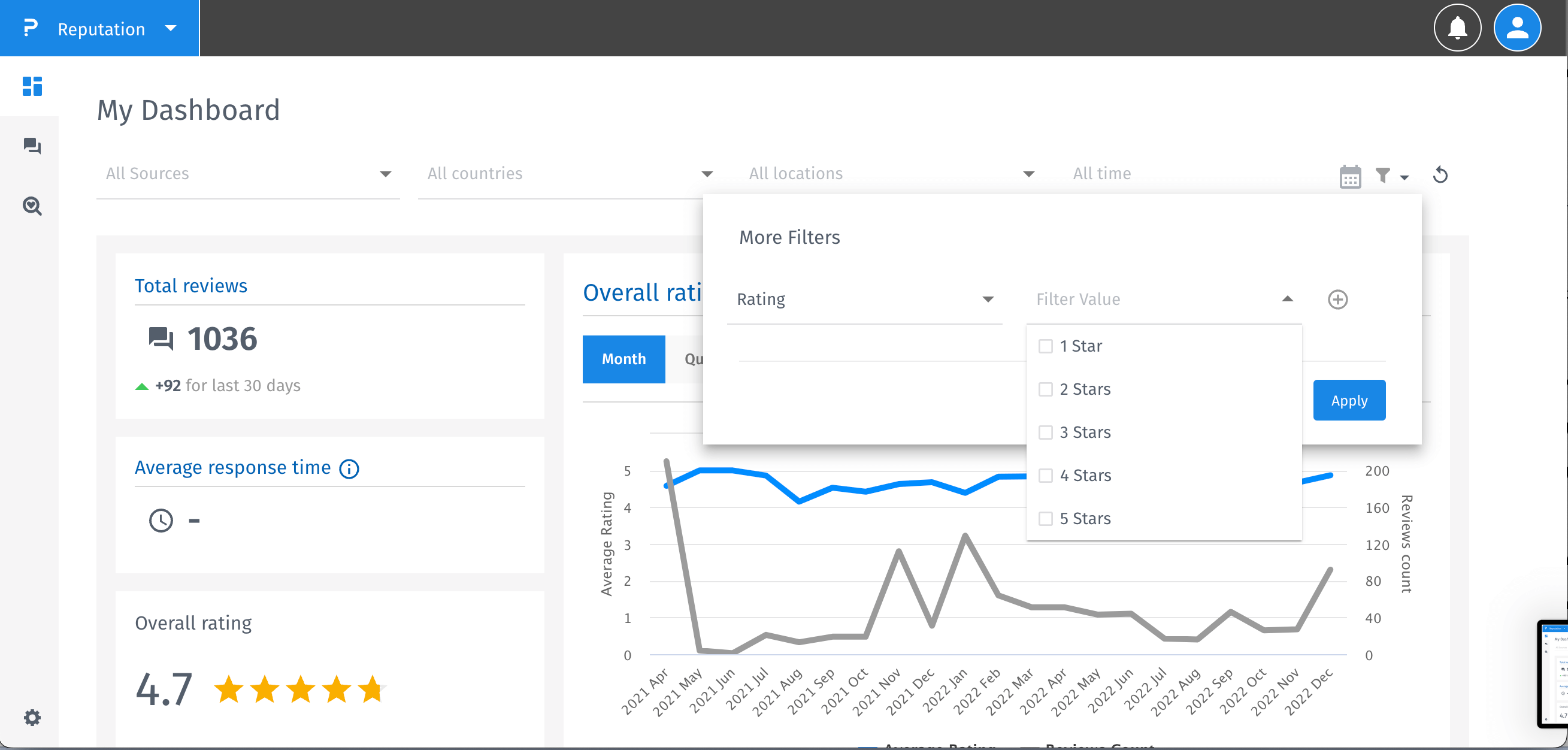Open the user profile avatar menu

1516,28
